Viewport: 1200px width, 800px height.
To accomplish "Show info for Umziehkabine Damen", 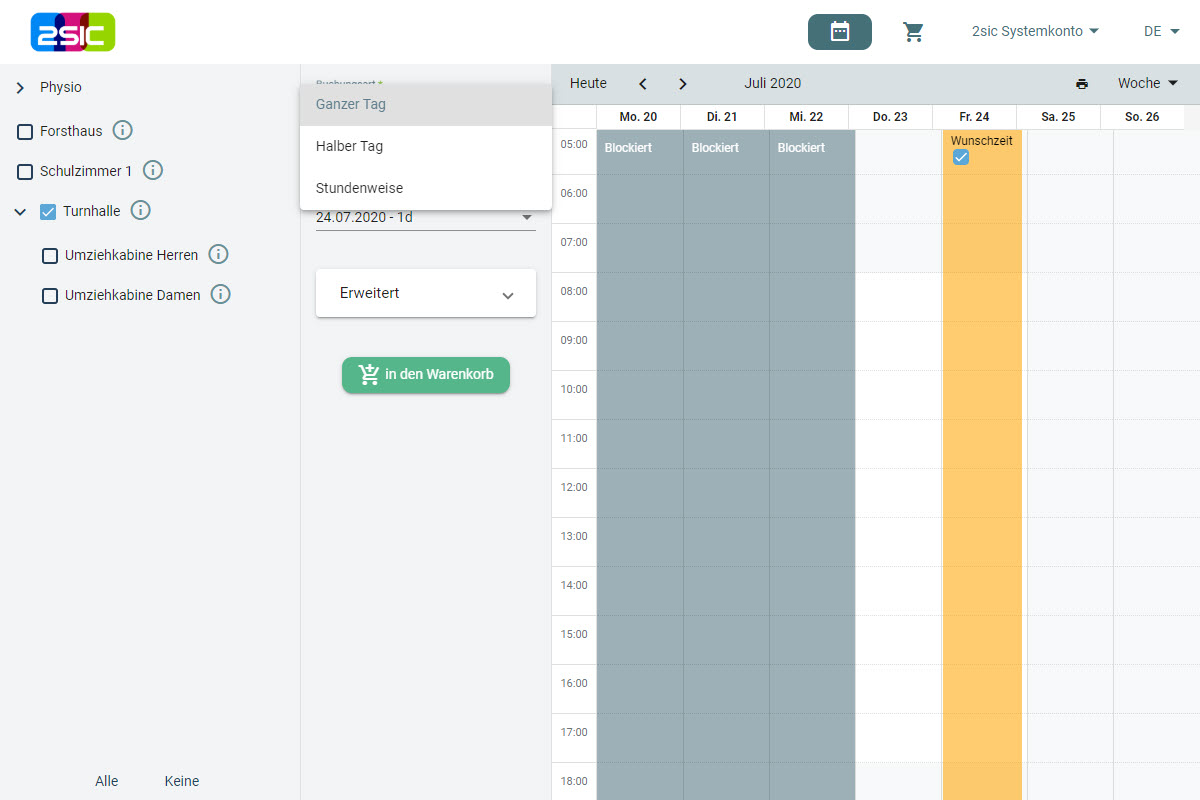I will [221, 295].
